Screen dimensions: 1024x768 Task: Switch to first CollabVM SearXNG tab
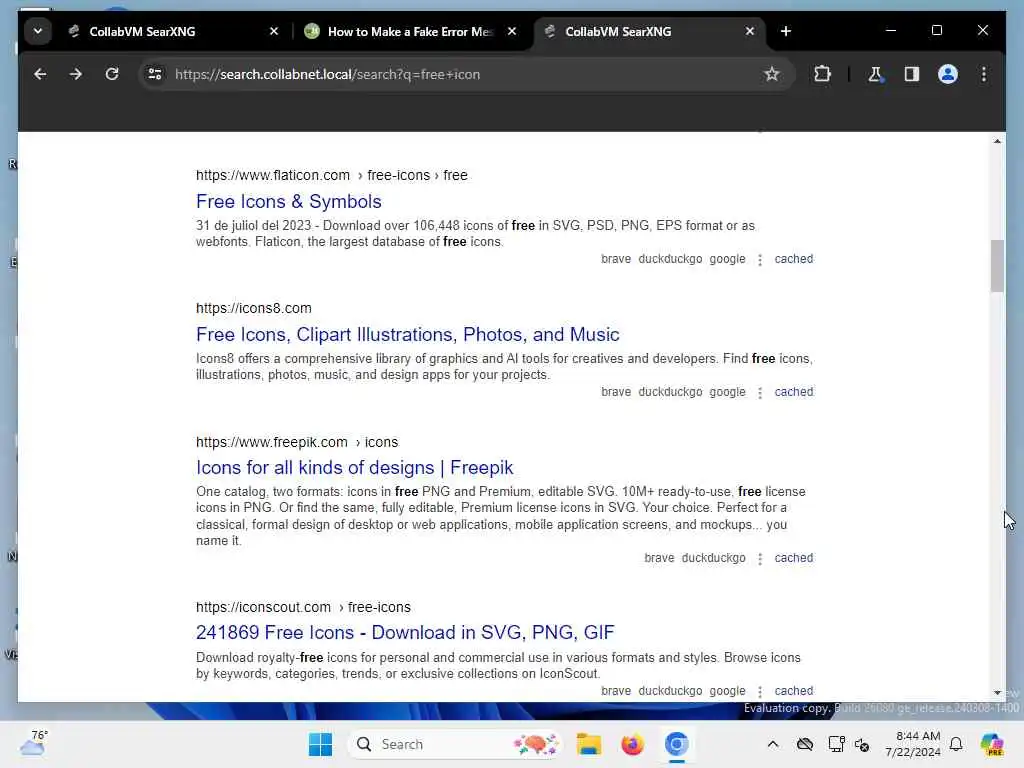(x=173, y=31)
